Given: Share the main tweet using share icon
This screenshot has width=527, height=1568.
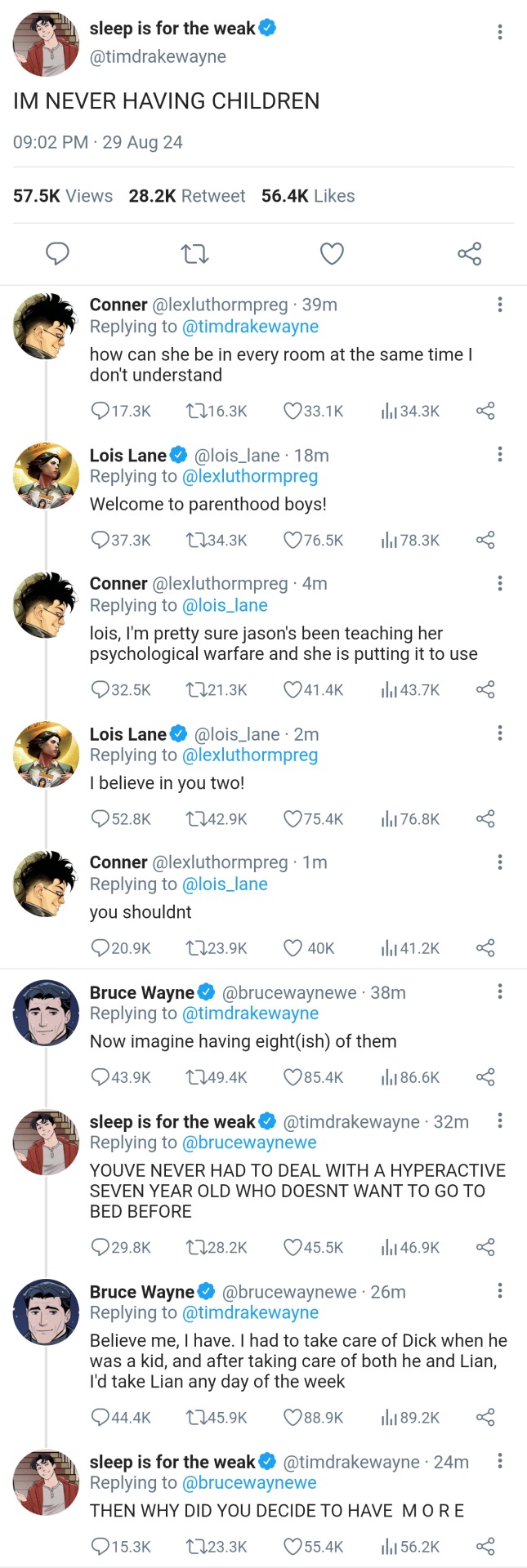Looking at the screenshot, I should tap(469, 254).
